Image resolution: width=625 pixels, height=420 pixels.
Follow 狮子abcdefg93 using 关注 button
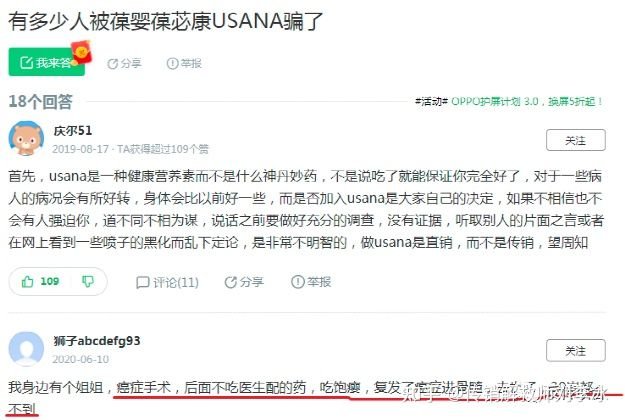576,350
